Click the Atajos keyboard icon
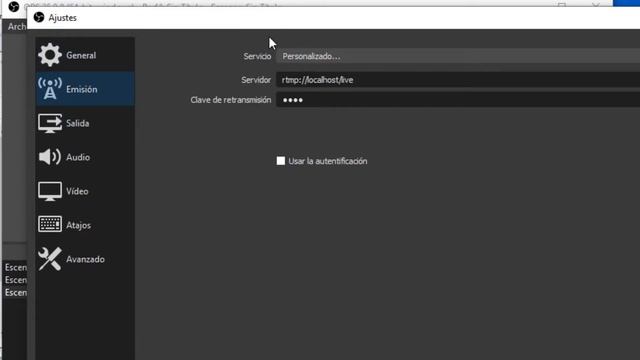640x360 pixels. [50, 224]
